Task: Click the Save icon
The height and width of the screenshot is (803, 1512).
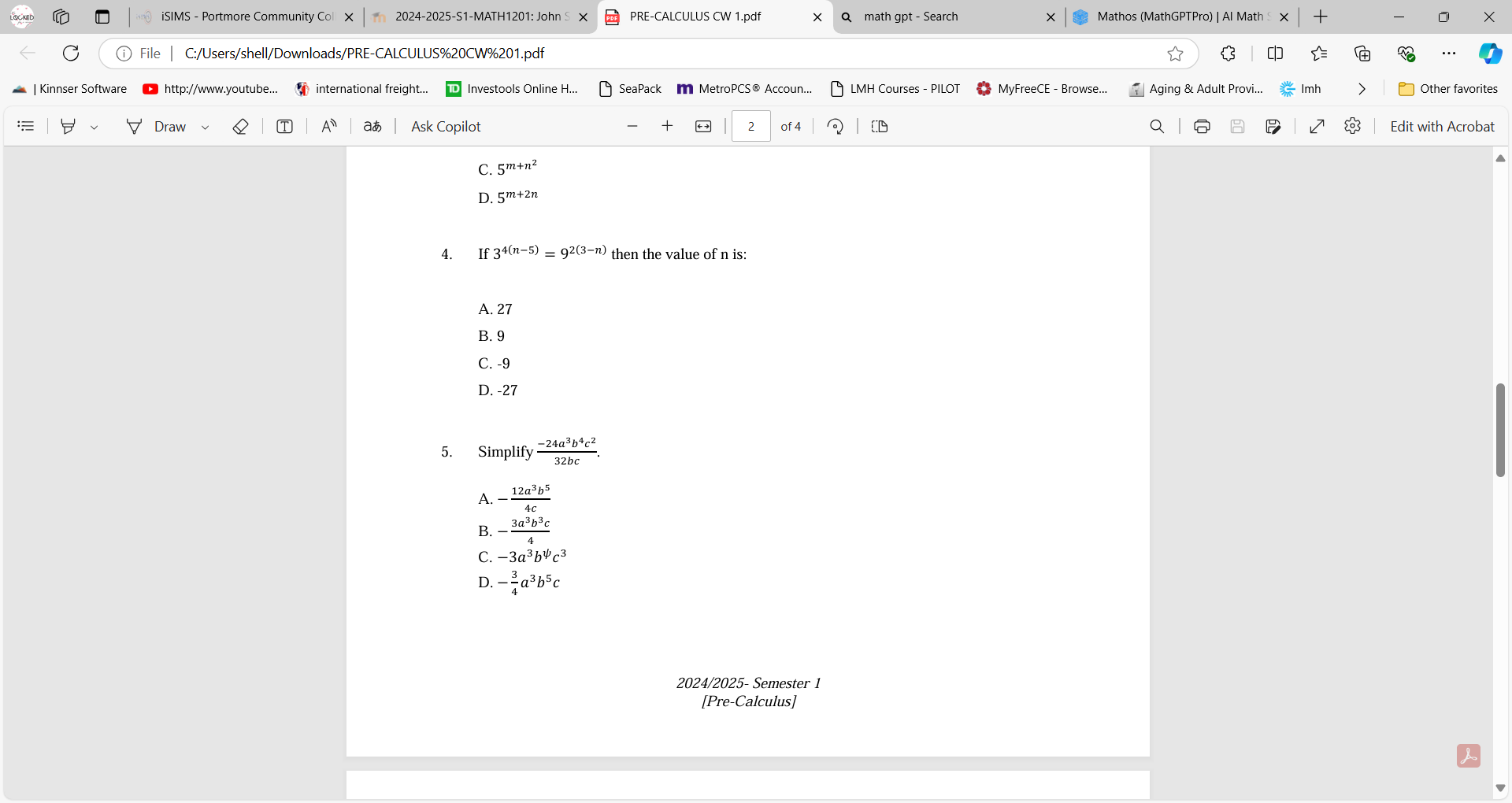Action: coord(1237,126)
